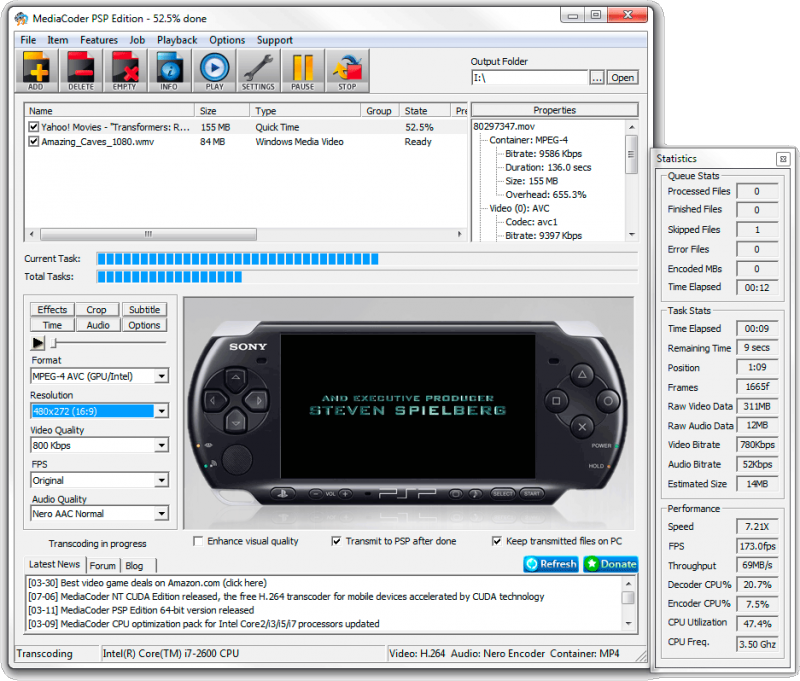The height and width of the screenshot is (681, 800).
Task: Click the PSP Edition 64-bit news entry
Action: (141, 611)
